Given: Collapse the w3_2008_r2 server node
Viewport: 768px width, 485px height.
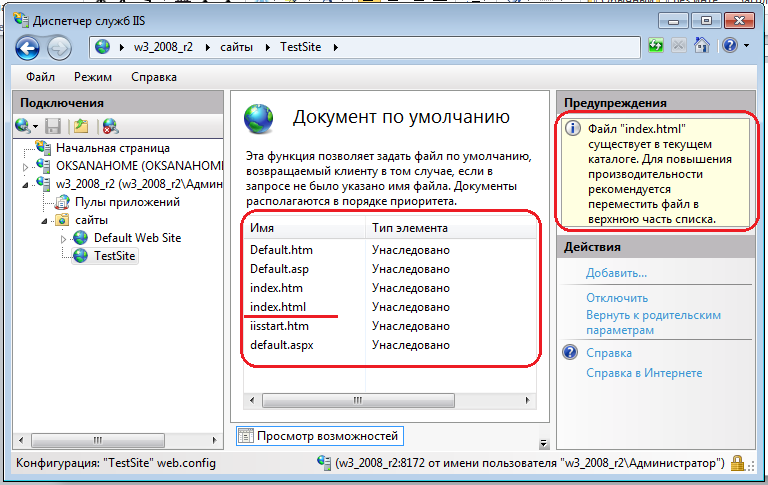Looking at the screenshot, I should [x=25, y=185].
